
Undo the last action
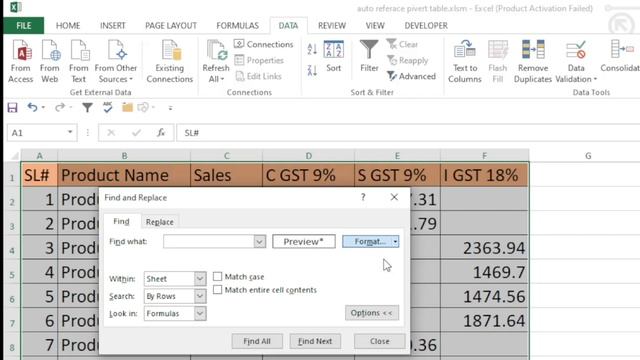coord(32,108)
